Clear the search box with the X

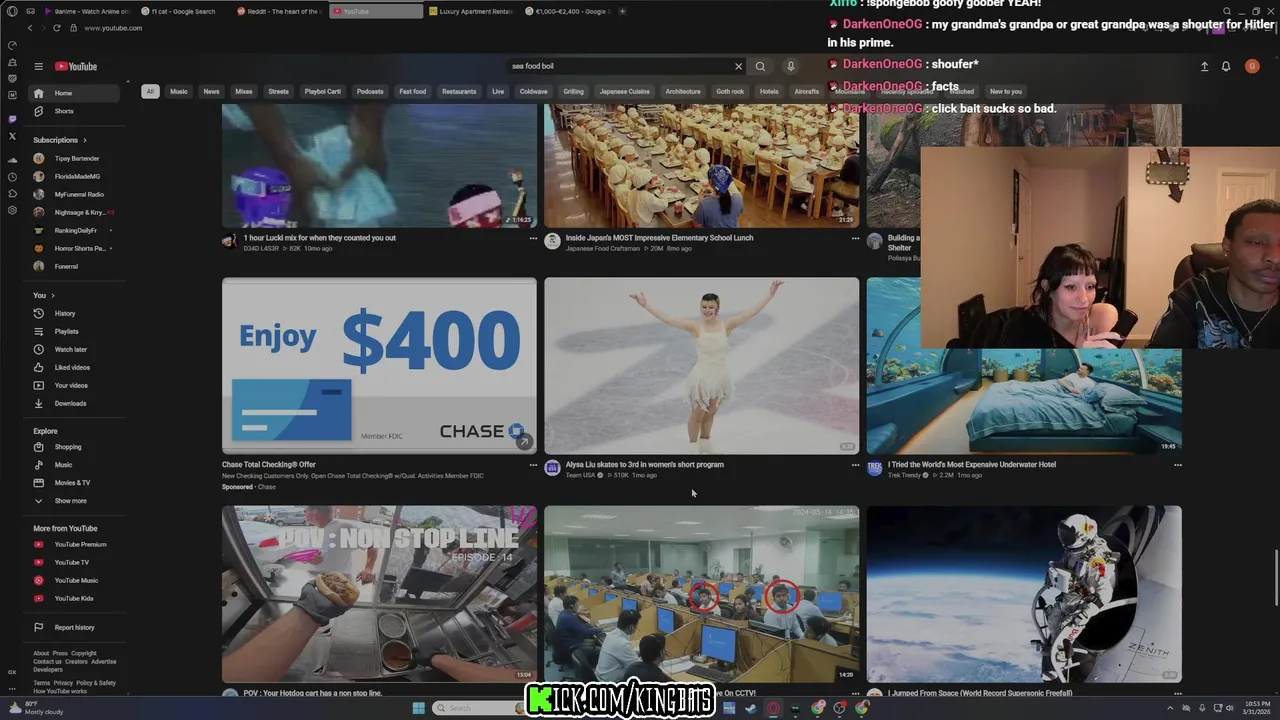coord(739,66)
